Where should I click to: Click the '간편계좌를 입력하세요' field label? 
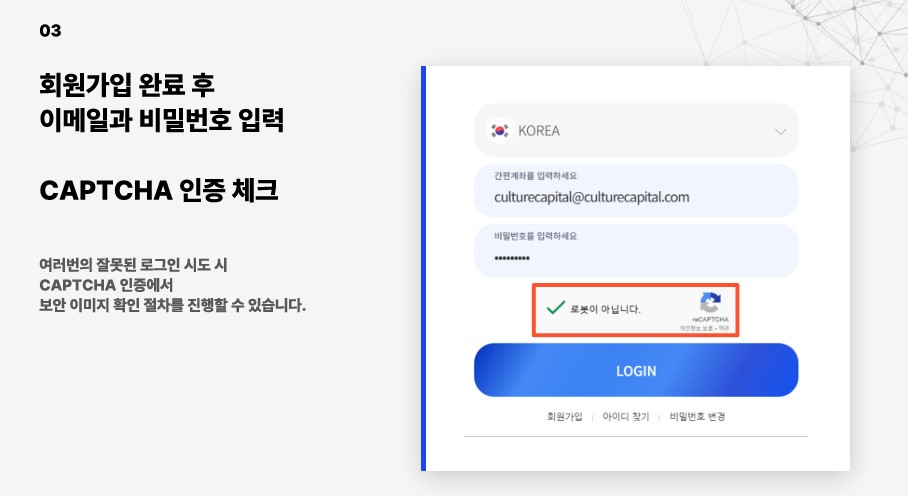[x=535, y=175]
